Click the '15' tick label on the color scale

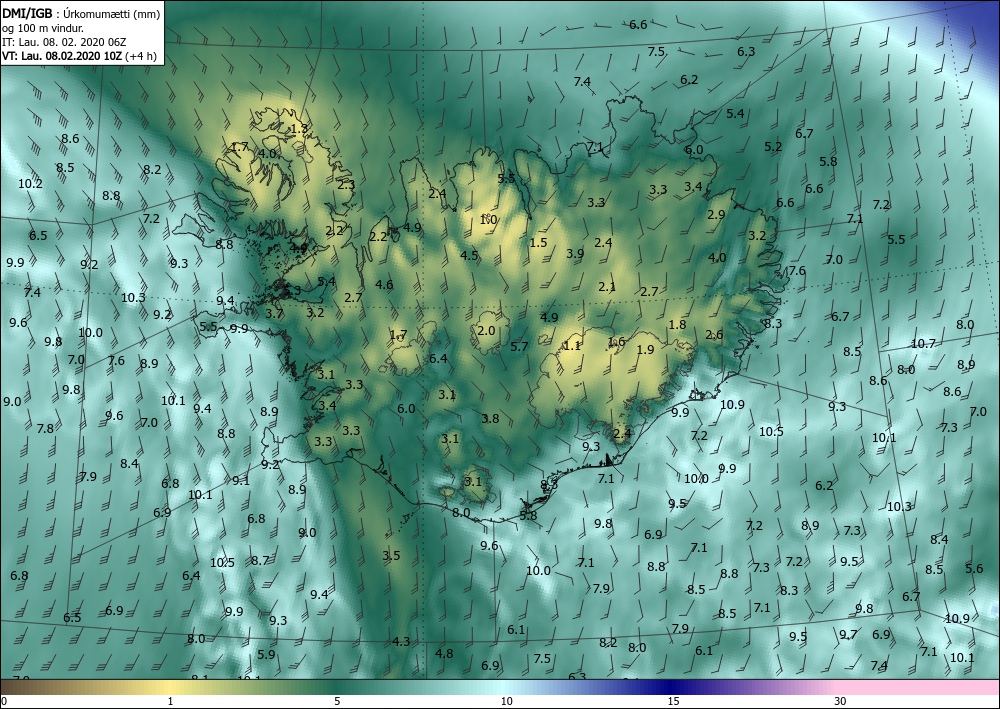[673, 701]
